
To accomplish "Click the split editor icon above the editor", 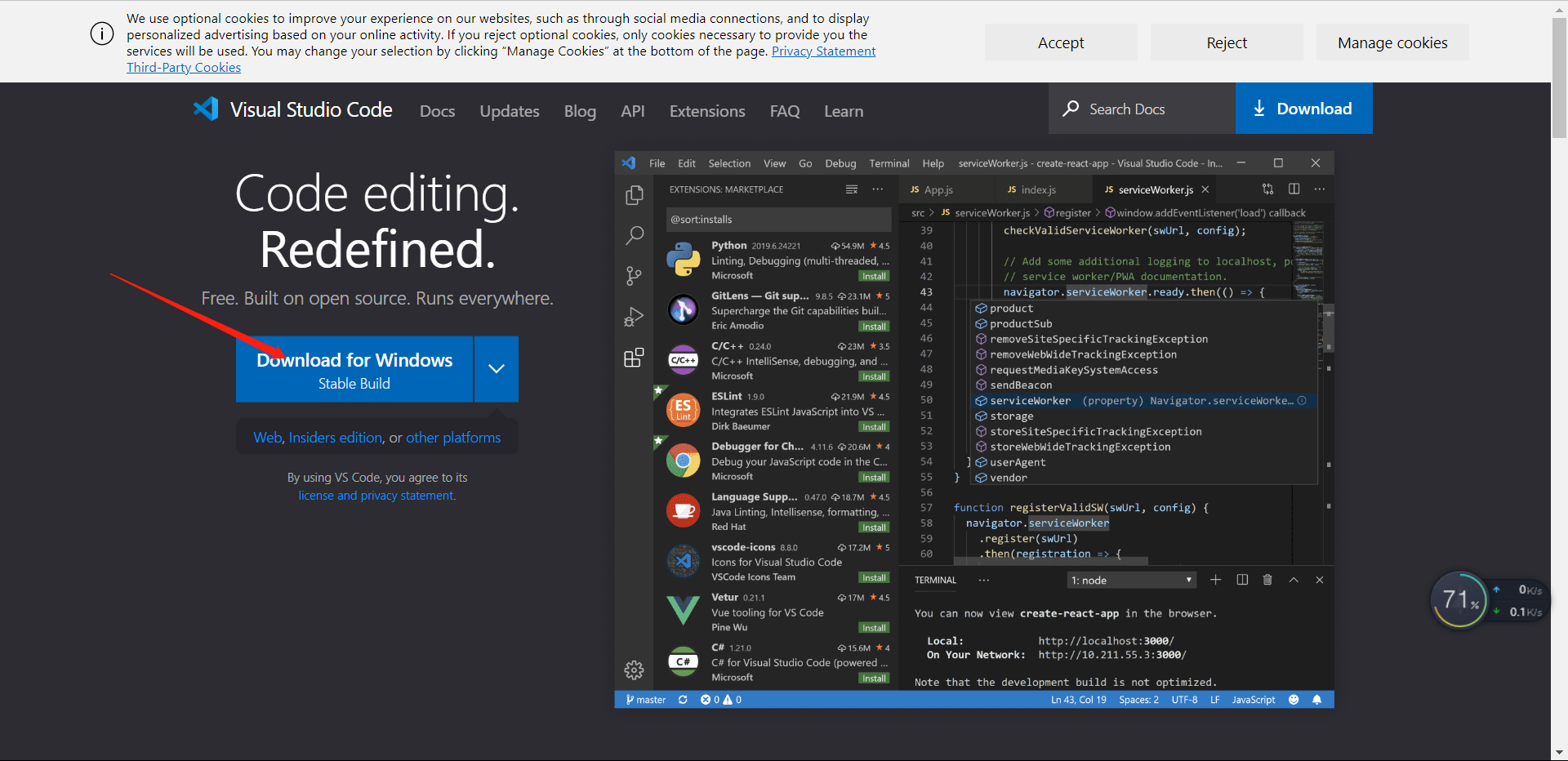I will 1294,189.
